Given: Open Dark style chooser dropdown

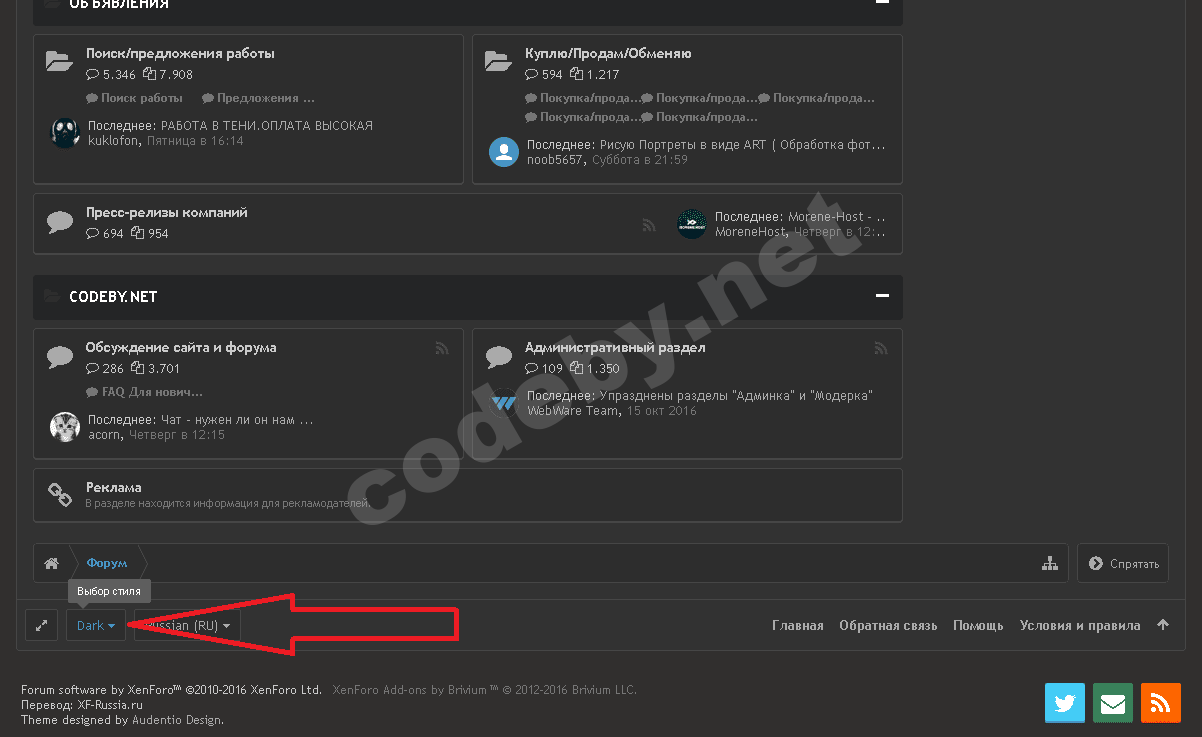Looking at the screenshot, I should click(x=96, y=625).
